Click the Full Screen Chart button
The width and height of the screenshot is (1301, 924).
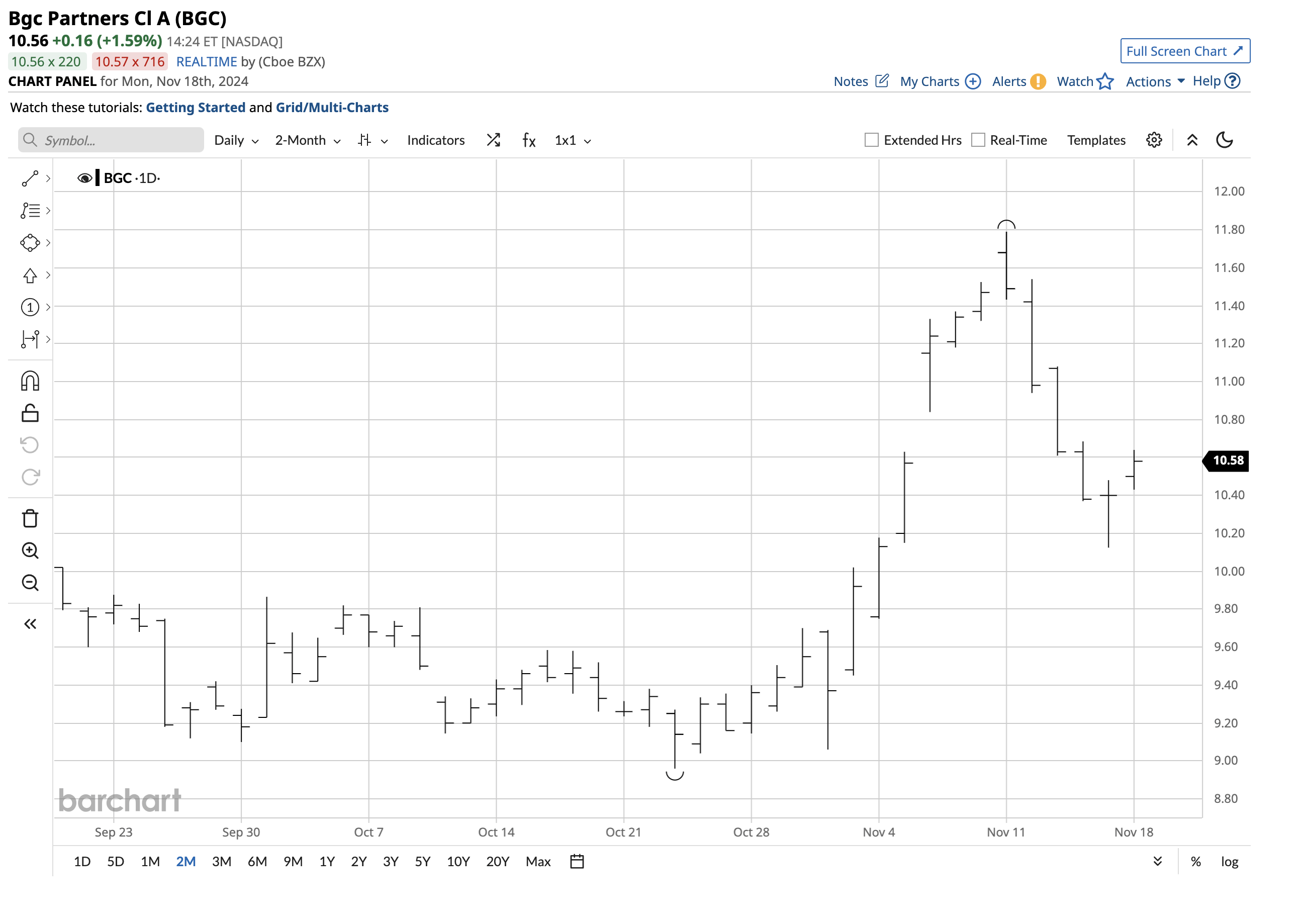tap(1184, 51)
